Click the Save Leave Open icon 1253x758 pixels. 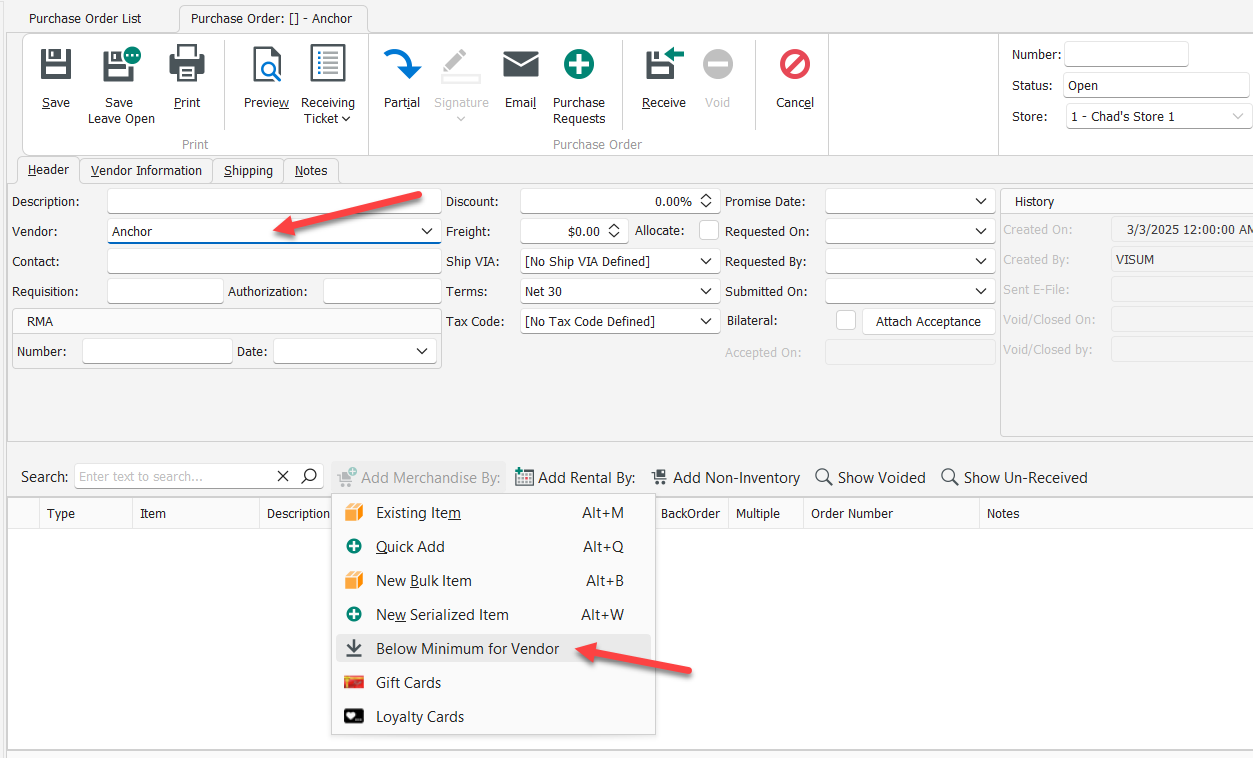(x=121, y=65)
